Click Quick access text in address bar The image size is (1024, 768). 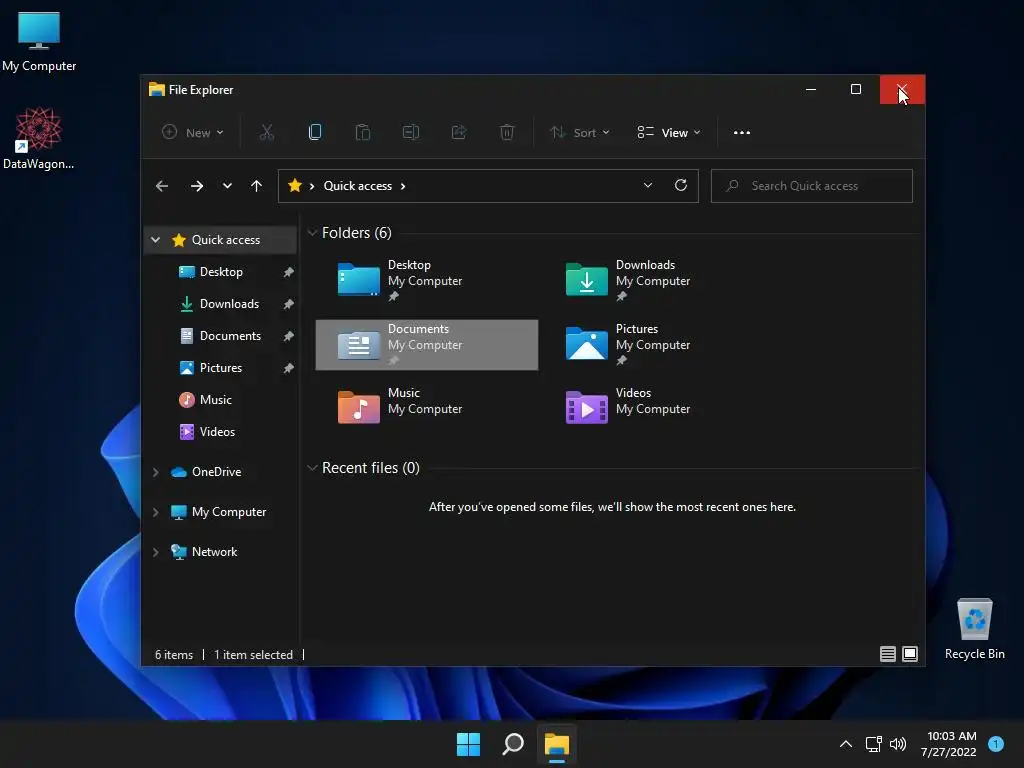[x=358, y=186]
